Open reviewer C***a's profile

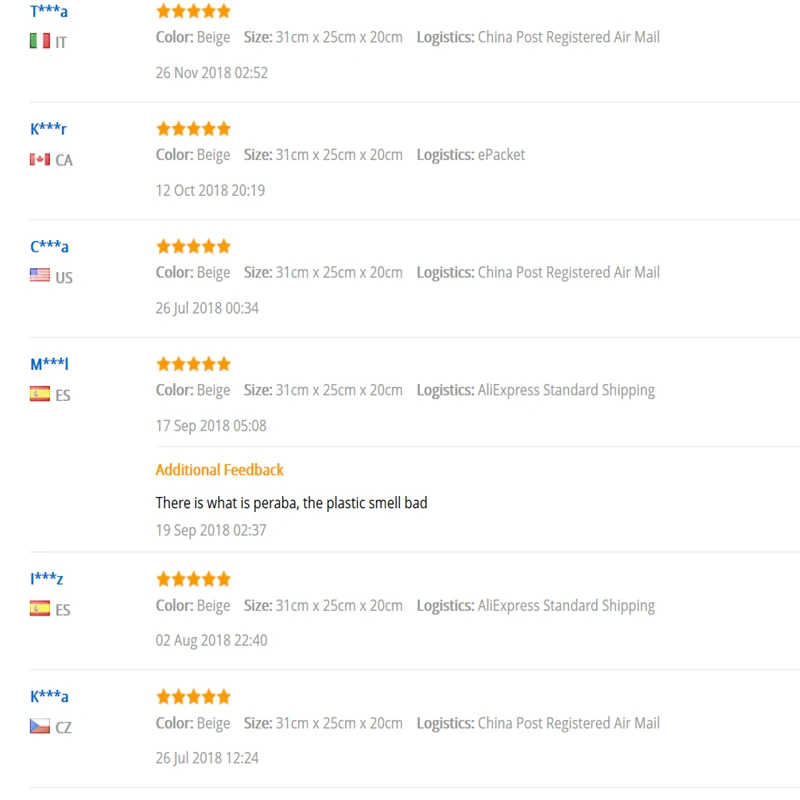point(49,246)
